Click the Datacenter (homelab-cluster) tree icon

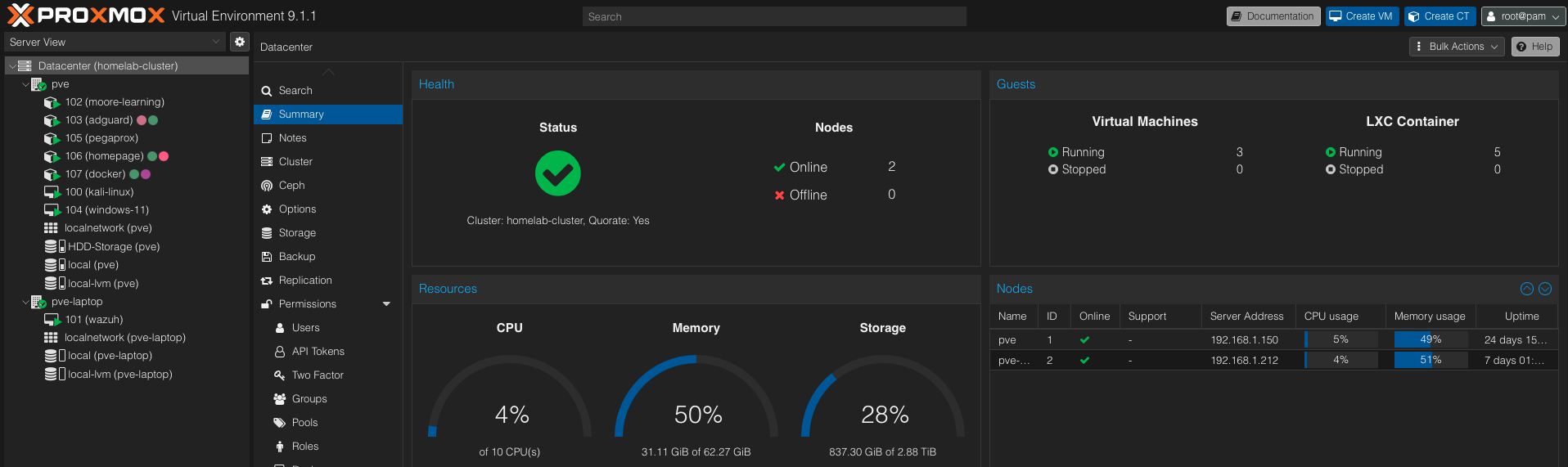pos(25,65)
